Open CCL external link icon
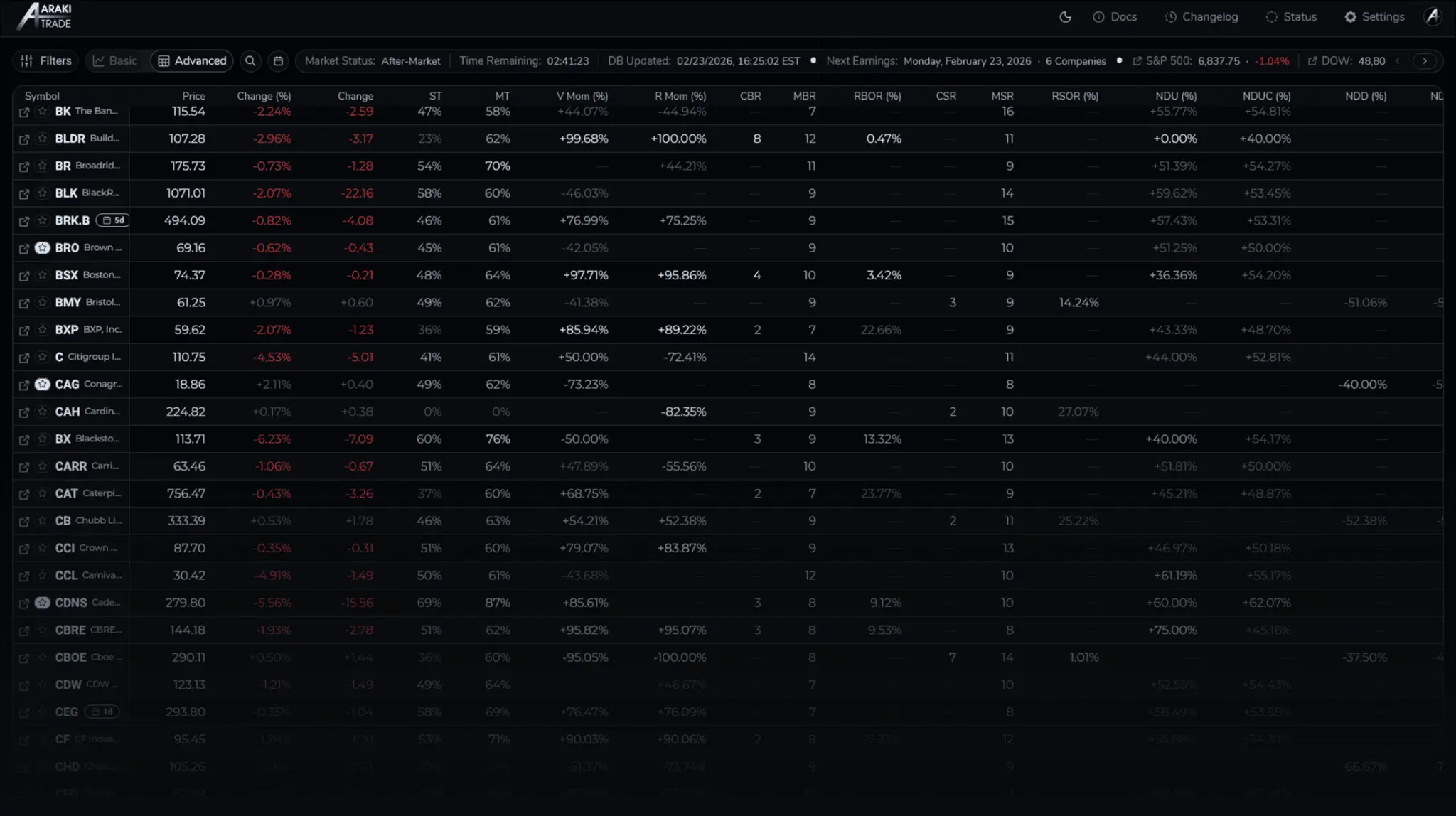 (x=24, y=576)
